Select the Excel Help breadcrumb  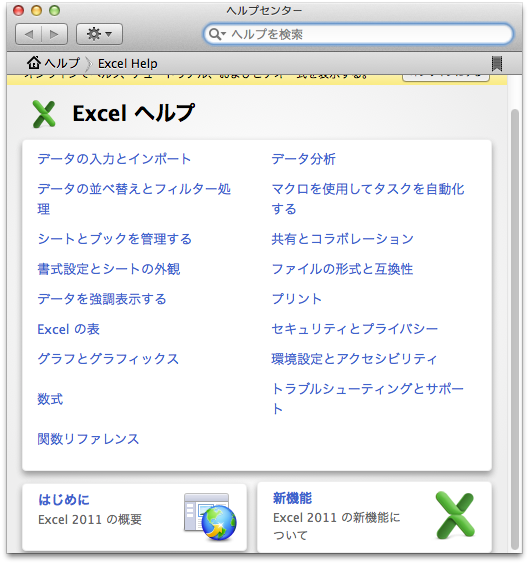[128, 64]
